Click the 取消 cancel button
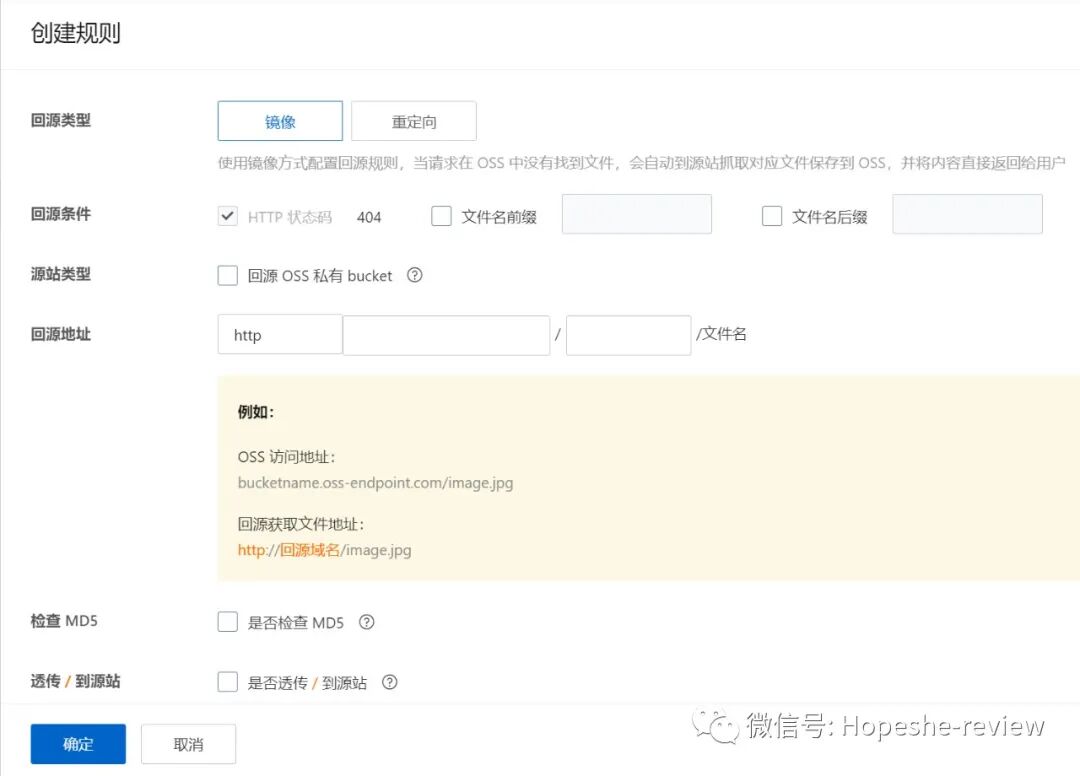 (188, 743)
